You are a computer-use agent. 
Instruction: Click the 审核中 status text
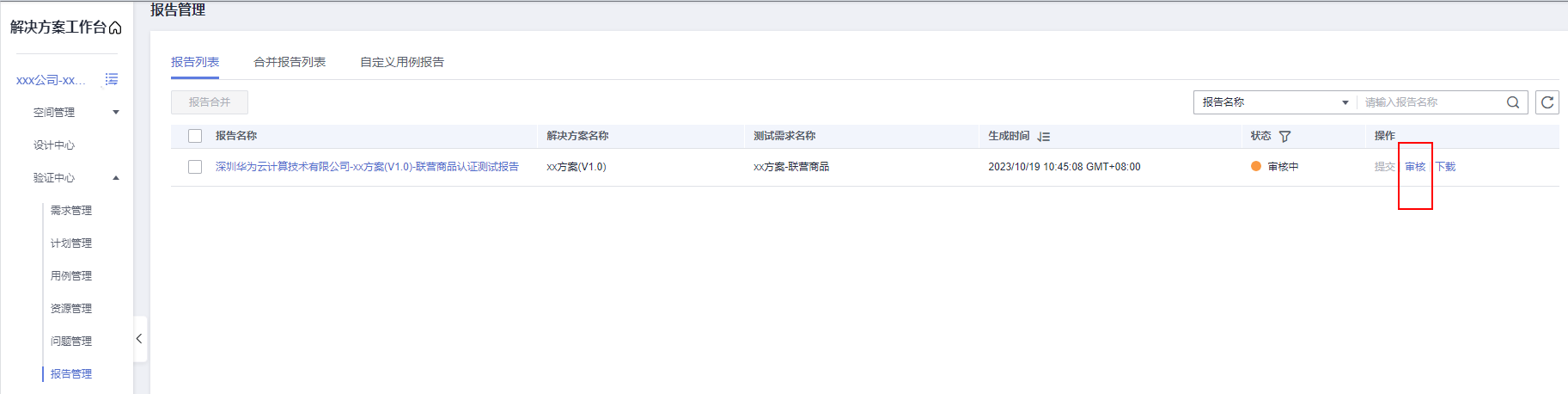(1283, 167)
